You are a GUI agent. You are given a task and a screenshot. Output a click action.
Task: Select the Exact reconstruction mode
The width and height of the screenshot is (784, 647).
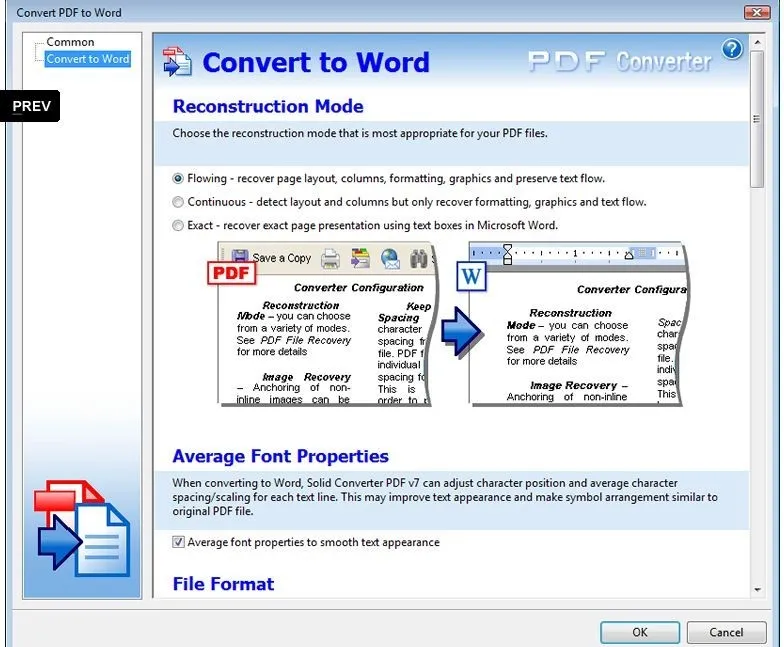click(x=178, y=226)
